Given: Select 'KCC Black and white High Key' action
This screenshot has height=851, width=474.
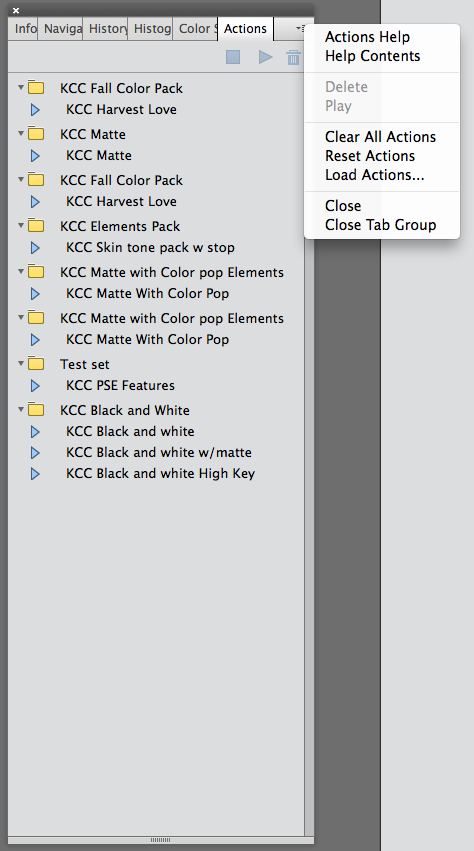Looking at the screenshot, I should 160,473.
